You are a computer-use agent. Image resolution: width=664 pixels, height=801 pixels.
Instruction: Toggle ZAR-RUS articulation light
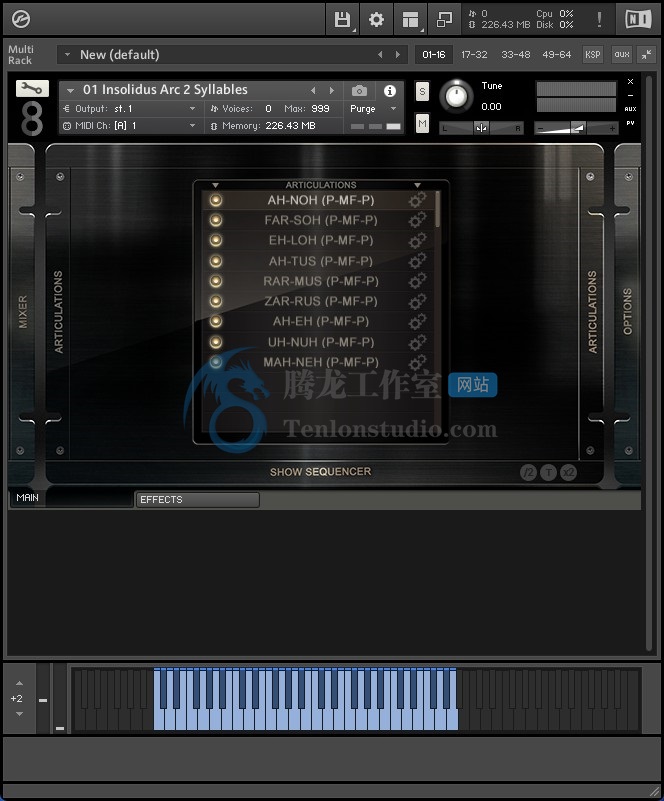click(216, 301)
